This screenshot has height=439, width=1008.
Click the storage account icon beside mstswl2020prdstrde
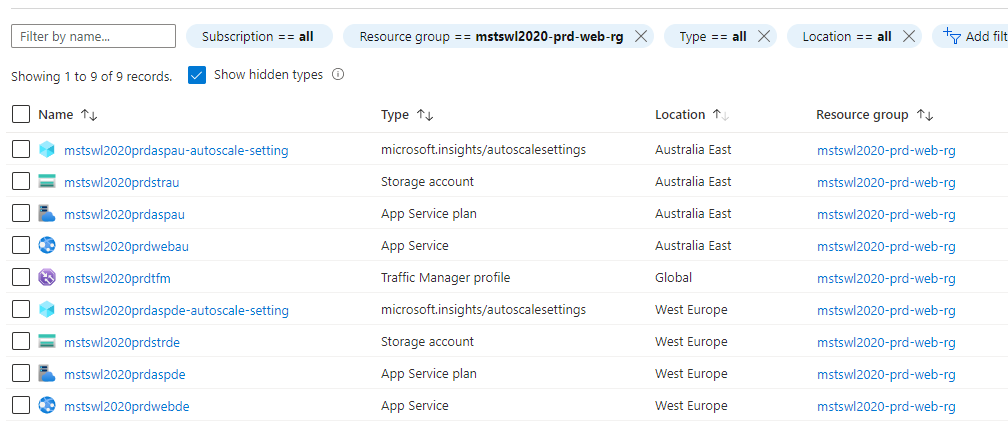coord(47,342)
